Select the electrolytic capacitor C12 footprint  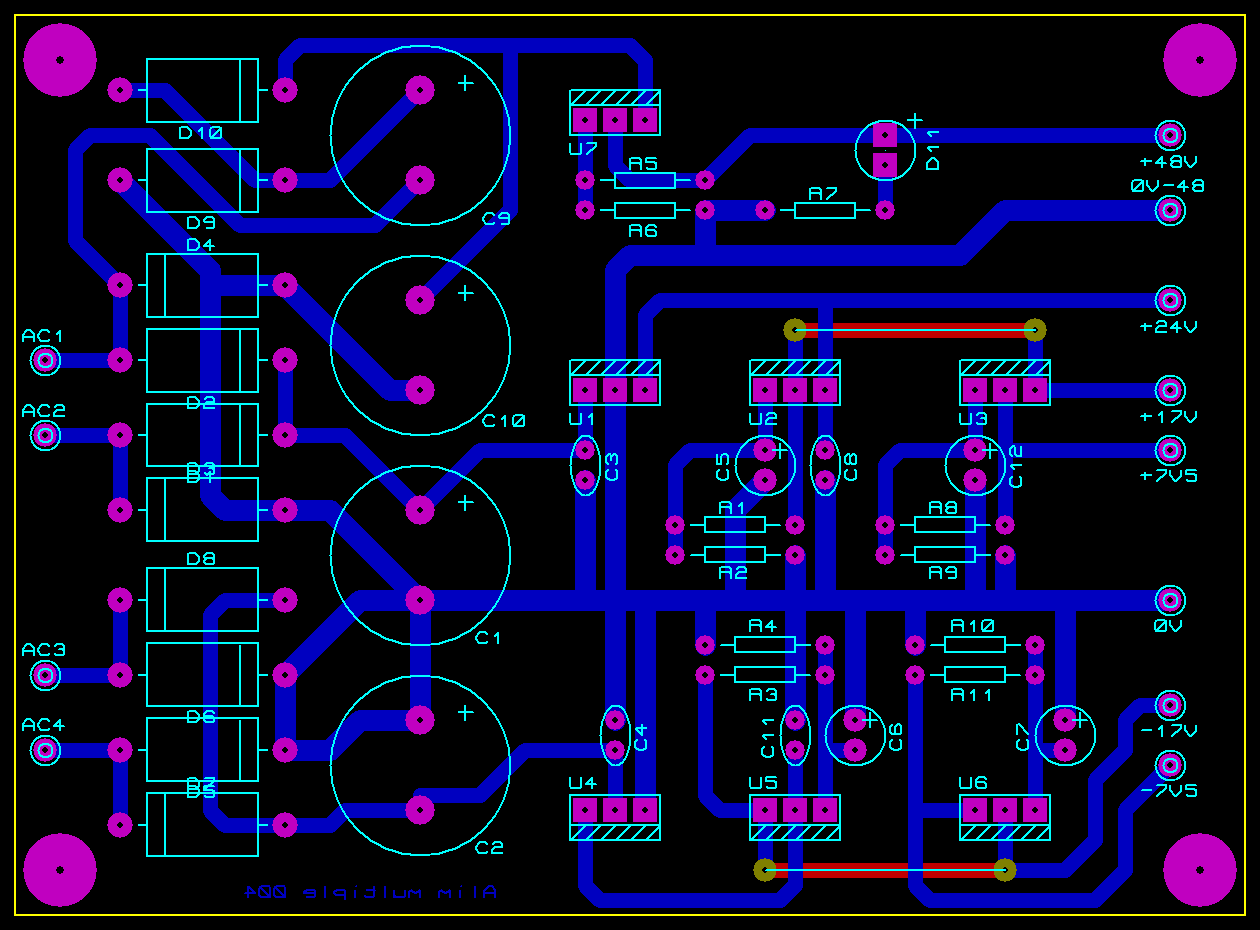[975, 465]
